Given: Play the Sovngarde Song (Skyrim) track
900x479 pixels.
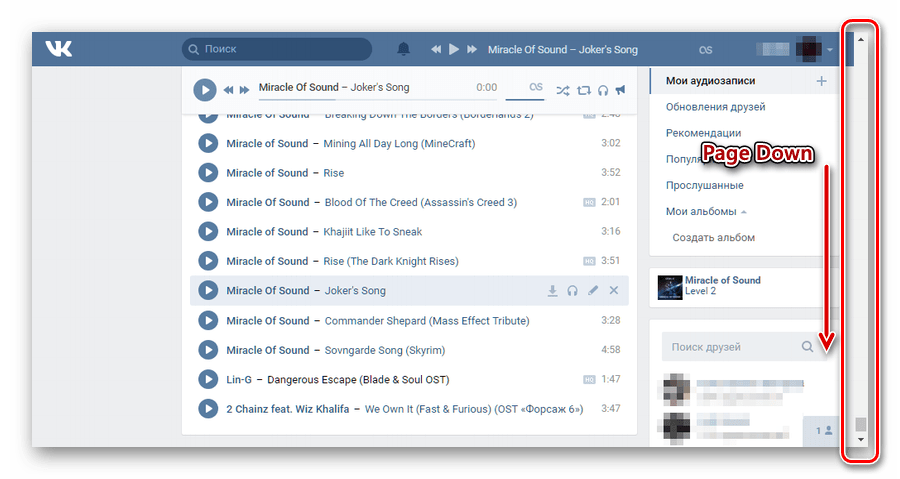Looking at the screenshot, I should [x=207, y=350].
